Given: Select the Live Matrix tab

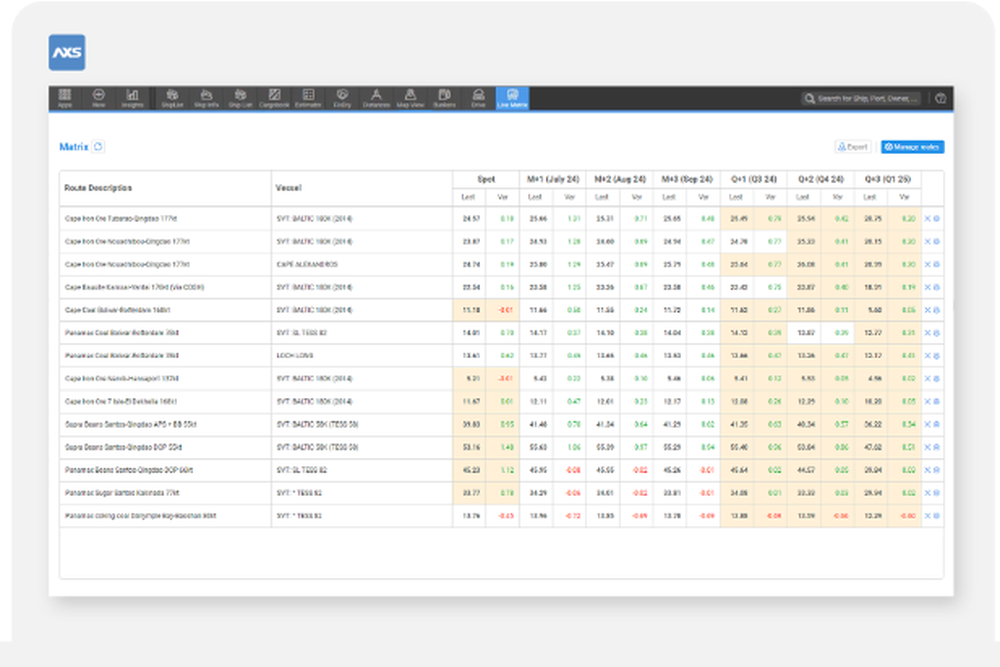Looking at the screenshot, I should click(513, 98).
